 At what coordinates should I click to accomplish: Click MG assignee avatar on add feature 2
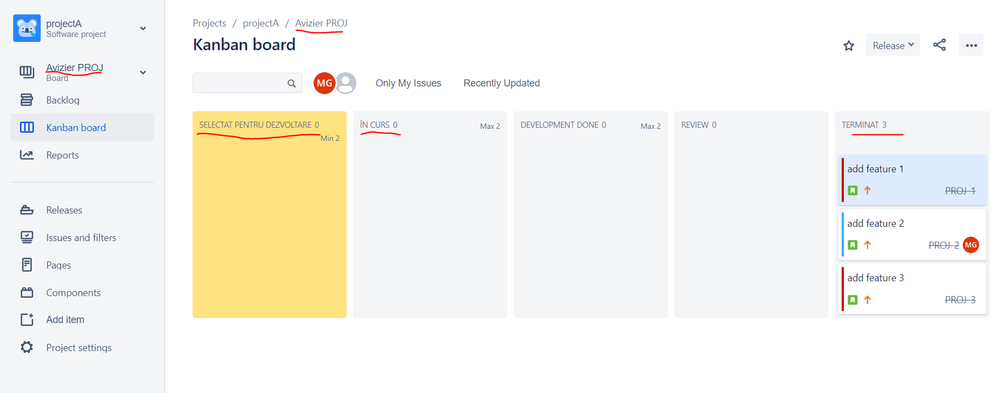point(970,245)
